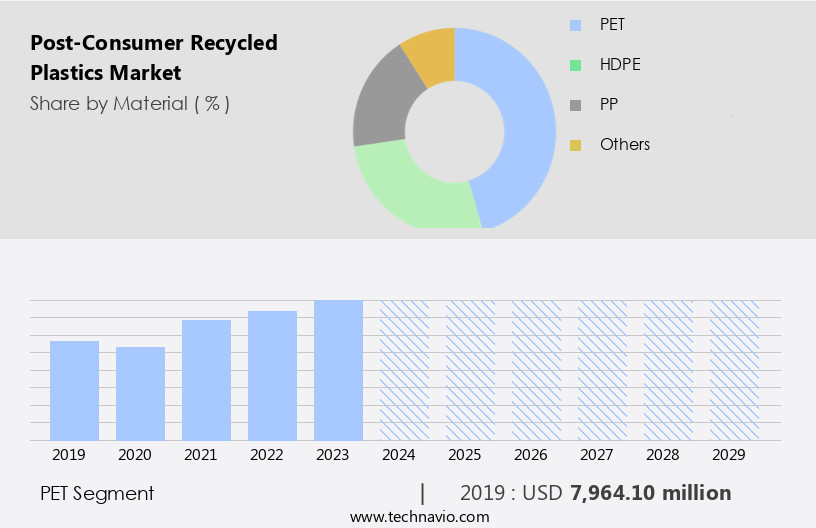Click the 2021 bar
816x528 pixels.
[206, 380]
